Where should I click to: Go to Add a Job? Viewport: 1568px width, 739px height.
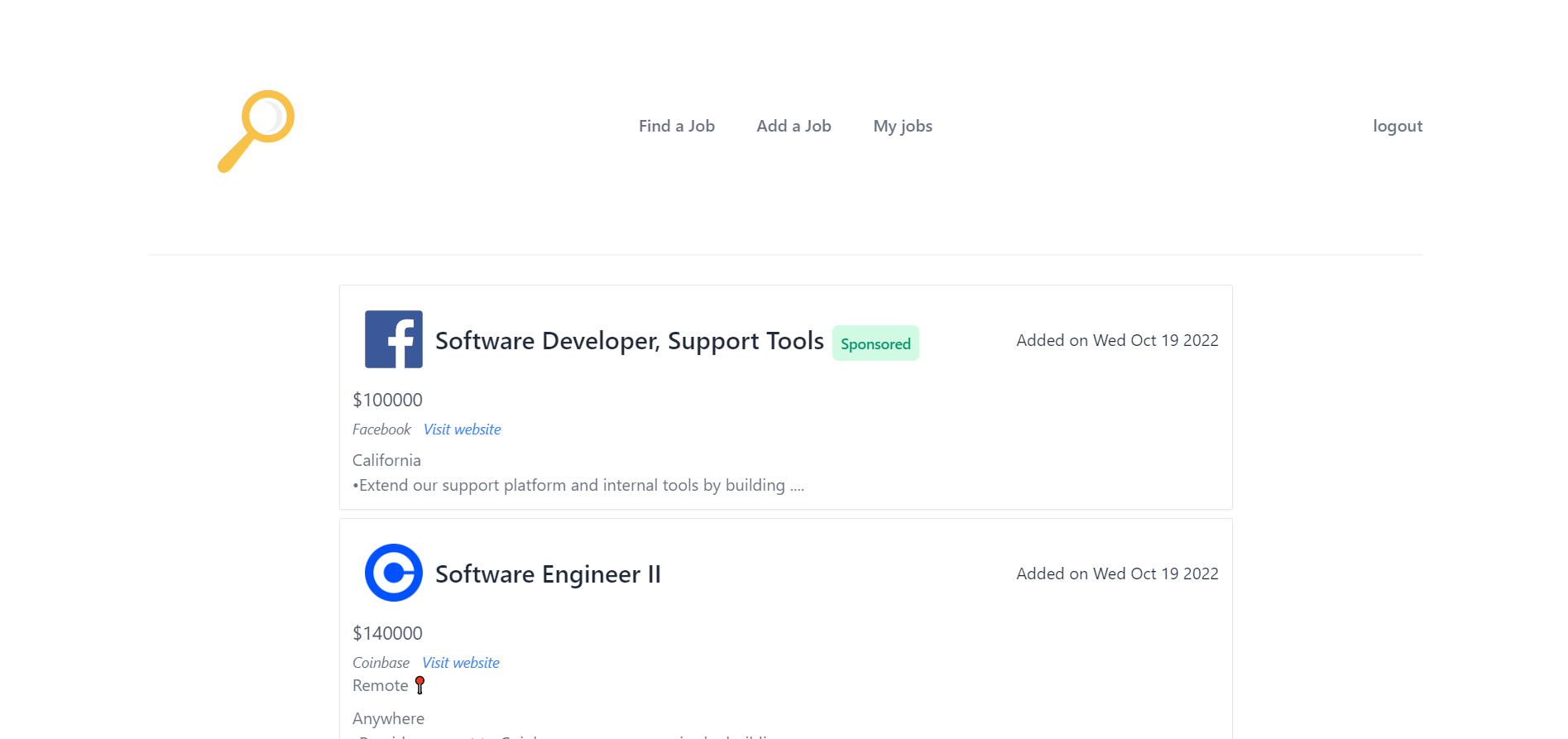point(794,126)
